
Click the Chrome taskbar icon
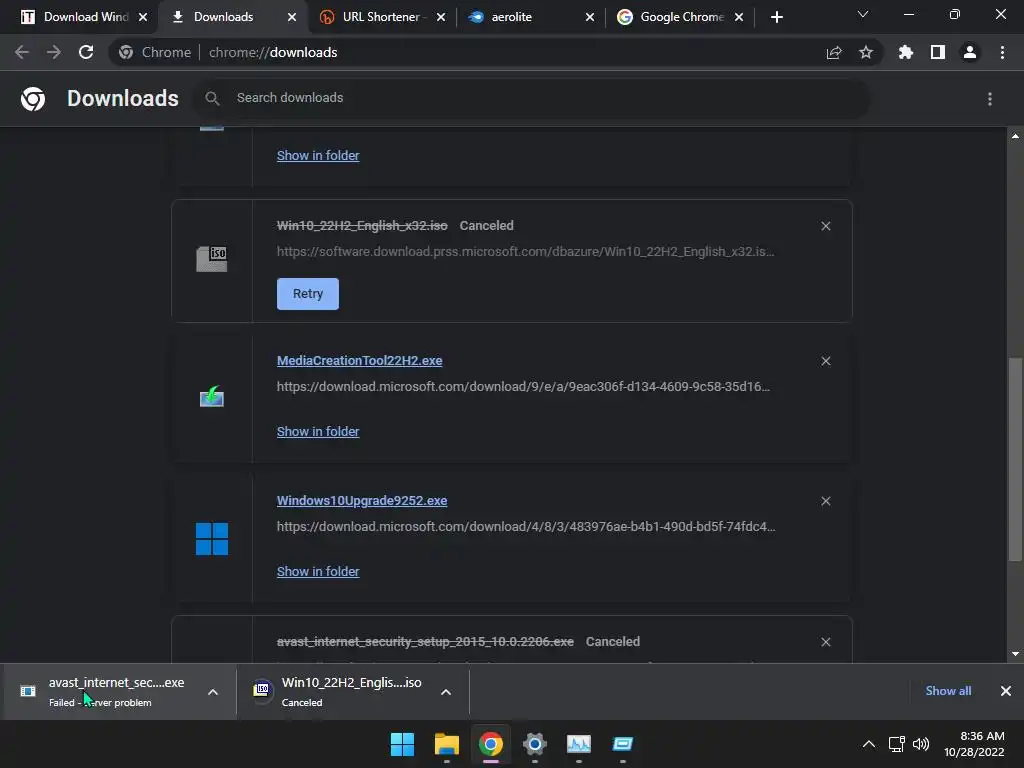coord(490,744)
